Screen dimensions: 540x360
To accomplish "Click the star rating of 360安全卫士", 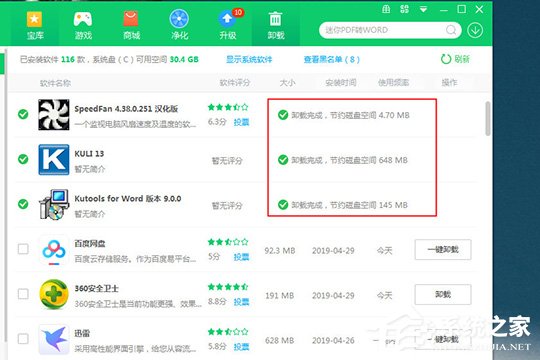I will tap(228, 287).
